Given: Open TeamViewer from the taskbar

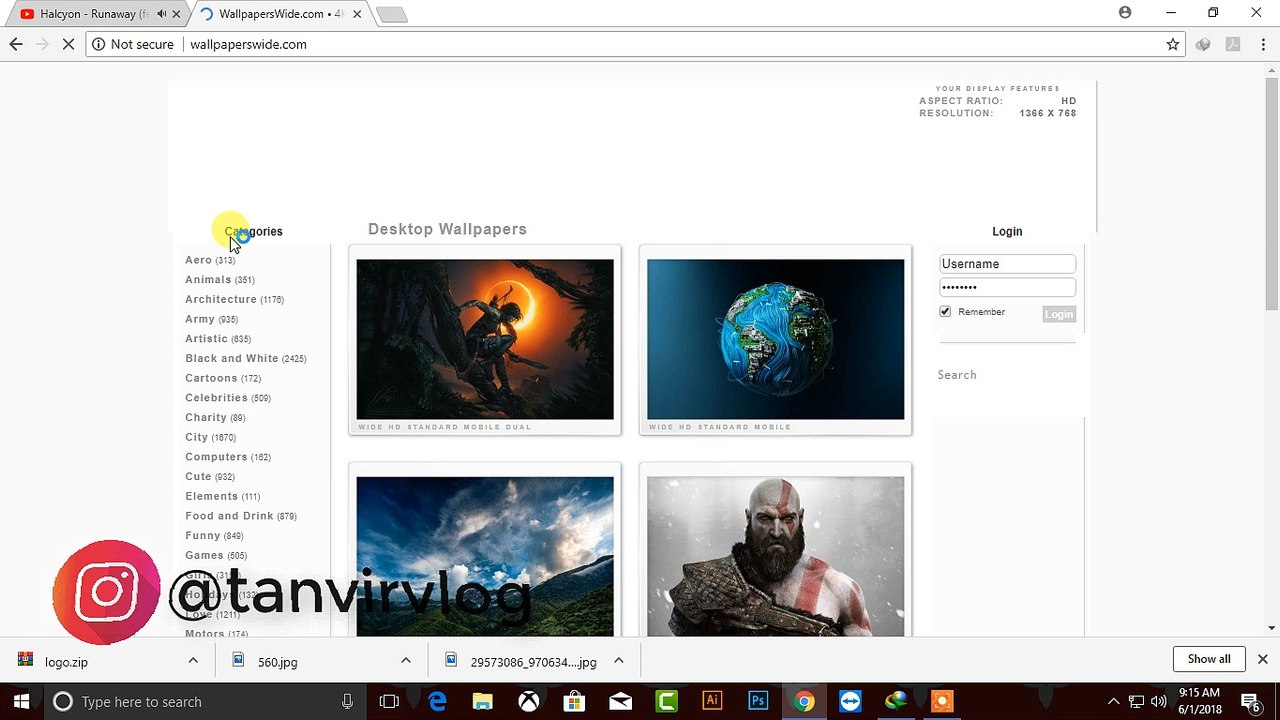Looking at the screenshot, I should [x=850, y=701].
